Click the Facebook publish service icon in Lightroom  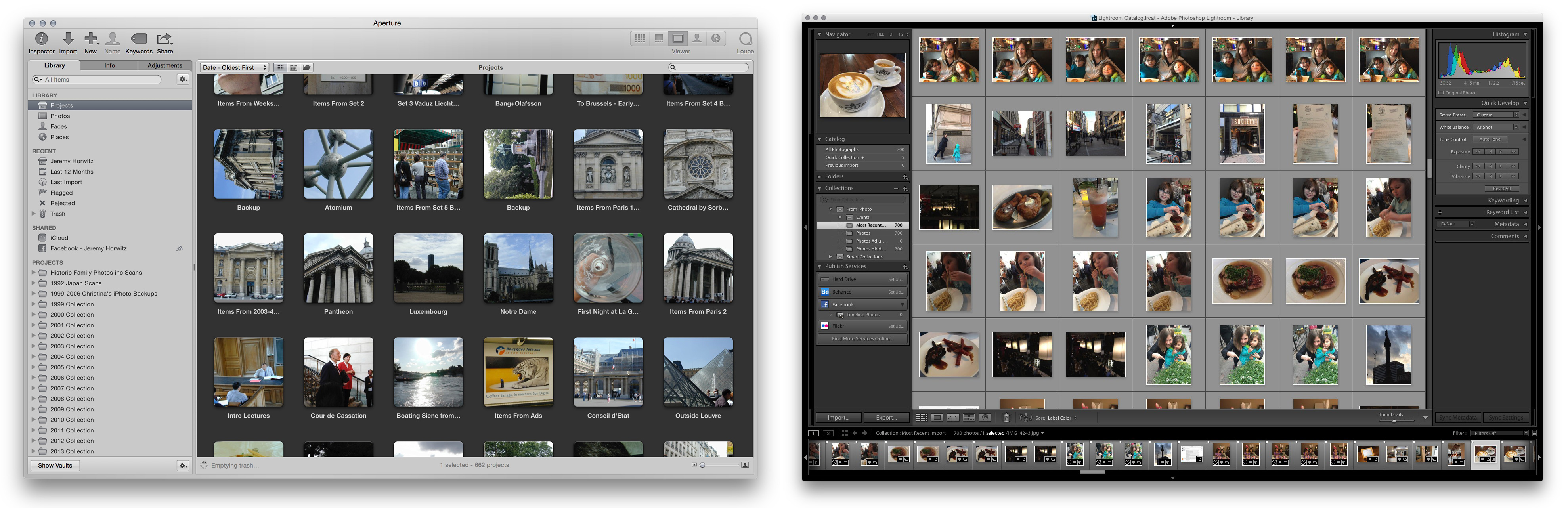coord(825,304)
